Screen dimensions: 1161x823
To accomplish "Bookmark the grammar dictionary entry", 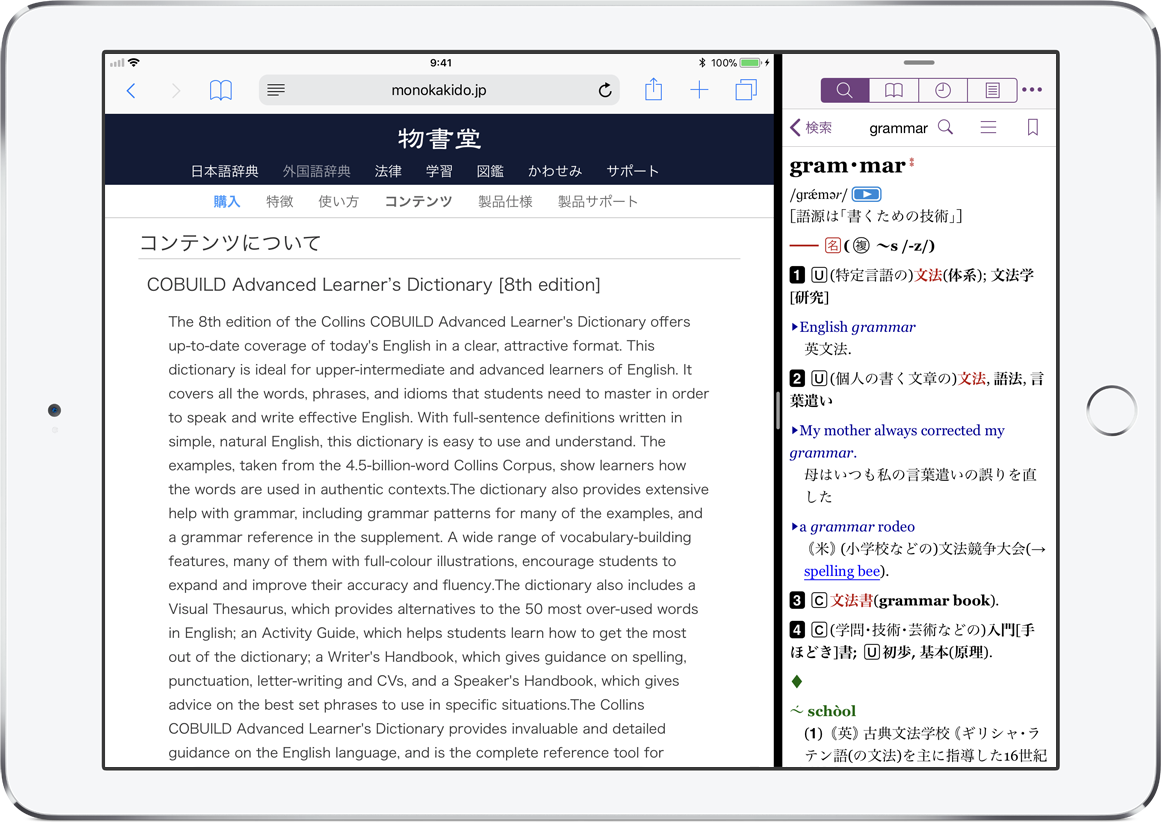I will point(1033,128).
